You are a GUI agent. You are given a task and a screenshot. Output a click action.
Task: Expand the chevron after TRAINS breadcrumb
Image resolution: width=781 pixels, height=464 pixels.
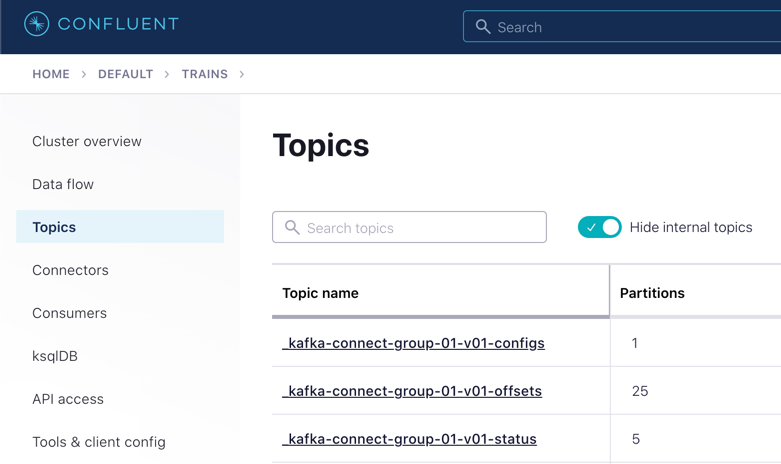point(242,74)
